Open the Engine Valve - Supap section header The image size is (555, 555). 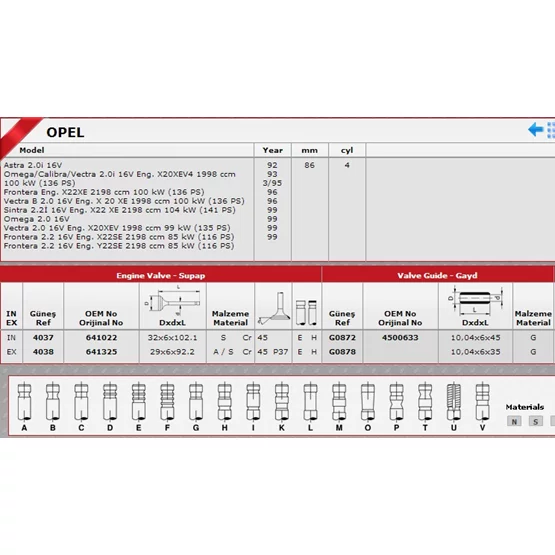click(x=161, y=275)
